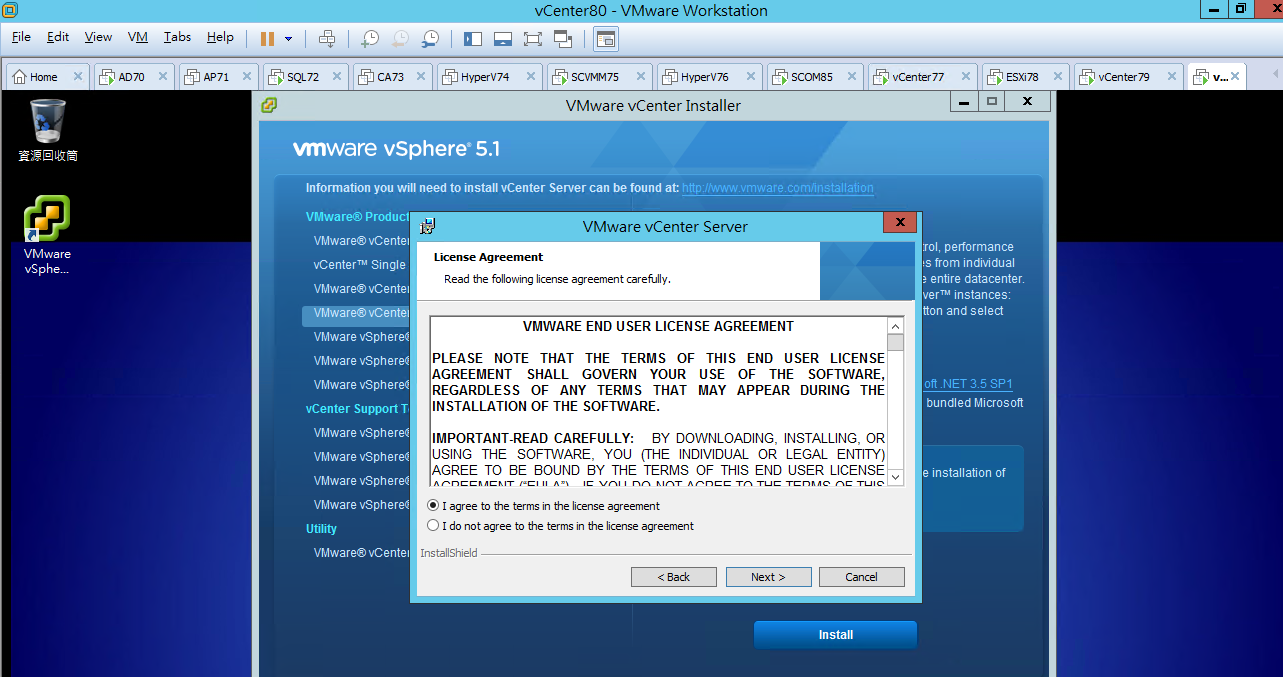The height and width of the screenshot is (677, 1283).
Task: Open the VM menu
Action: [138, 37]
